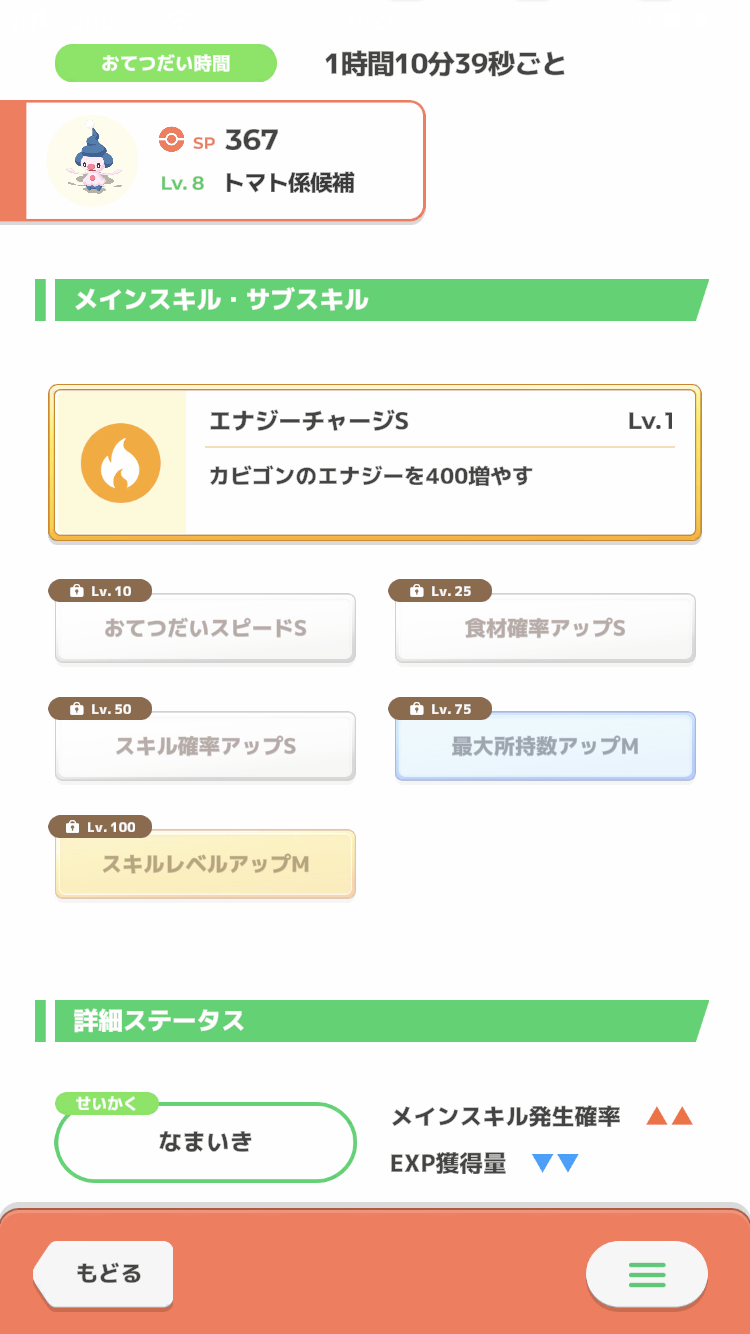Image resolution: width=750 pixels, height=1334 pixels.
Task: Select the おてつだいスピードS sub skill
Action: (205, 628)
